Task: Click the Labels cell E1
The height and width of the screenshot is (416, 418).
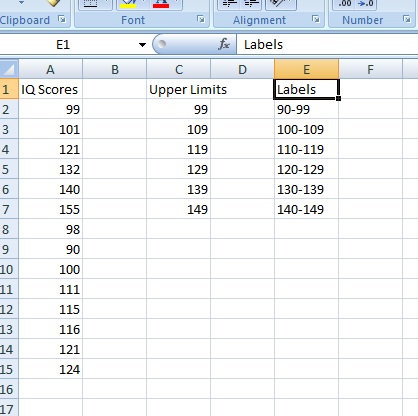Action: (x=306, y=89)
